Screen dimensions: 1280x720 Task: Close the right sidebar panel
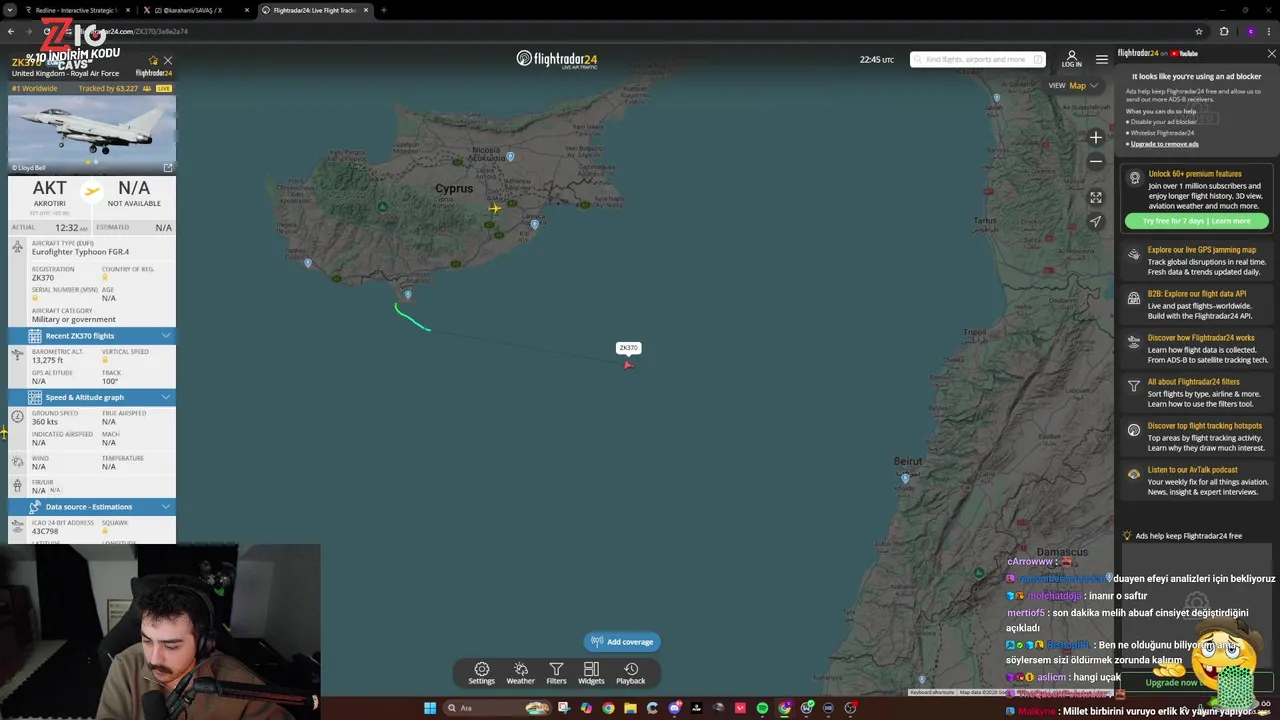point(1271,53)
